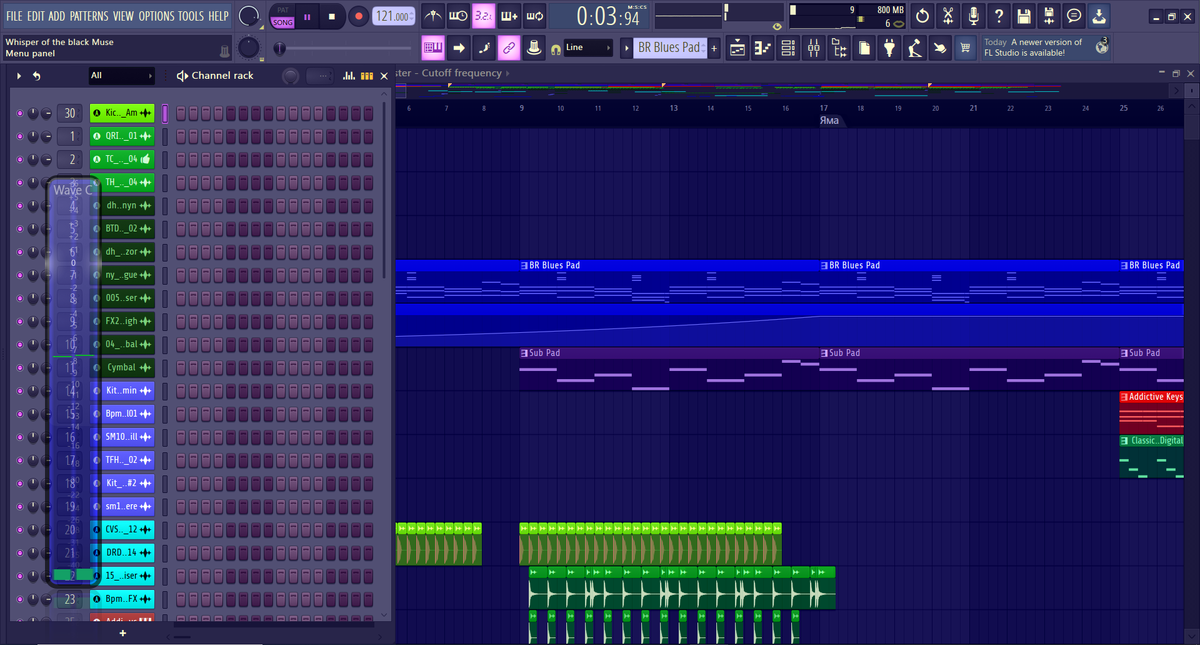Image resolution: width=1200 pixels, height=645 pixels.
Task: Open the Channel rack view icon
Action: (x=788, y=47)
